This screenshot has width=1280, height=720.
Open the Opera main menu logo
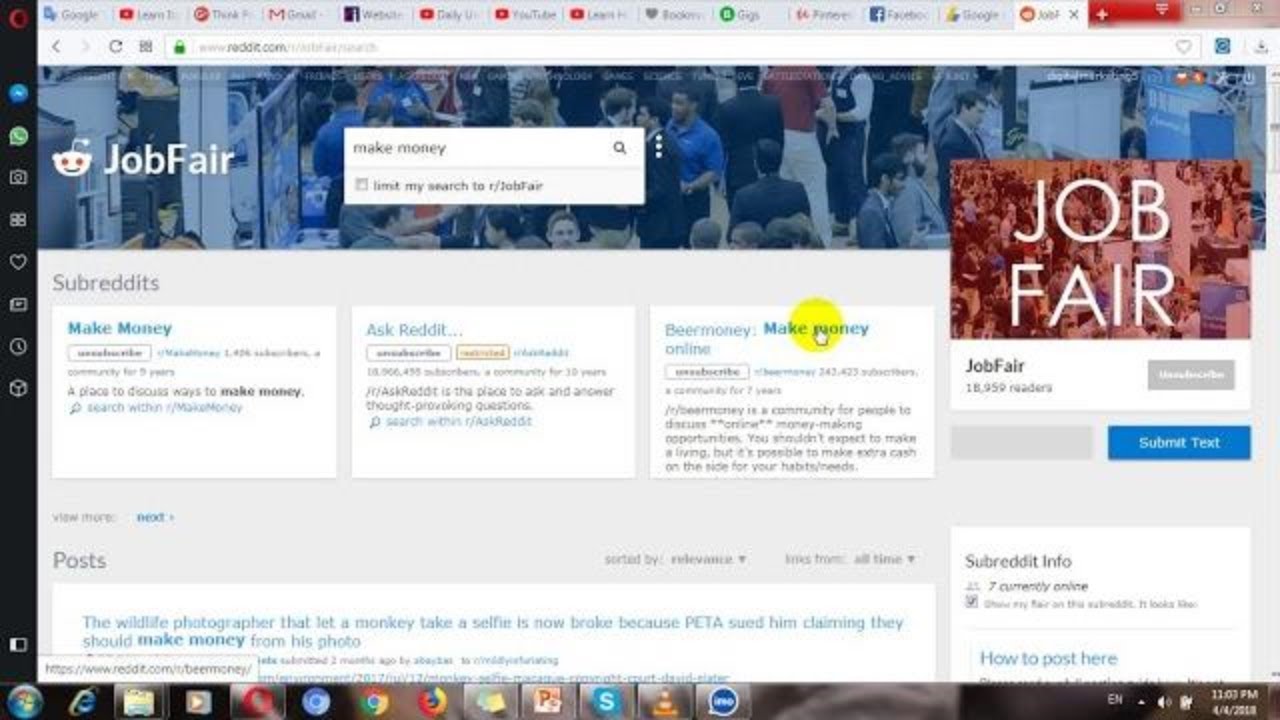tap(17, 17)
